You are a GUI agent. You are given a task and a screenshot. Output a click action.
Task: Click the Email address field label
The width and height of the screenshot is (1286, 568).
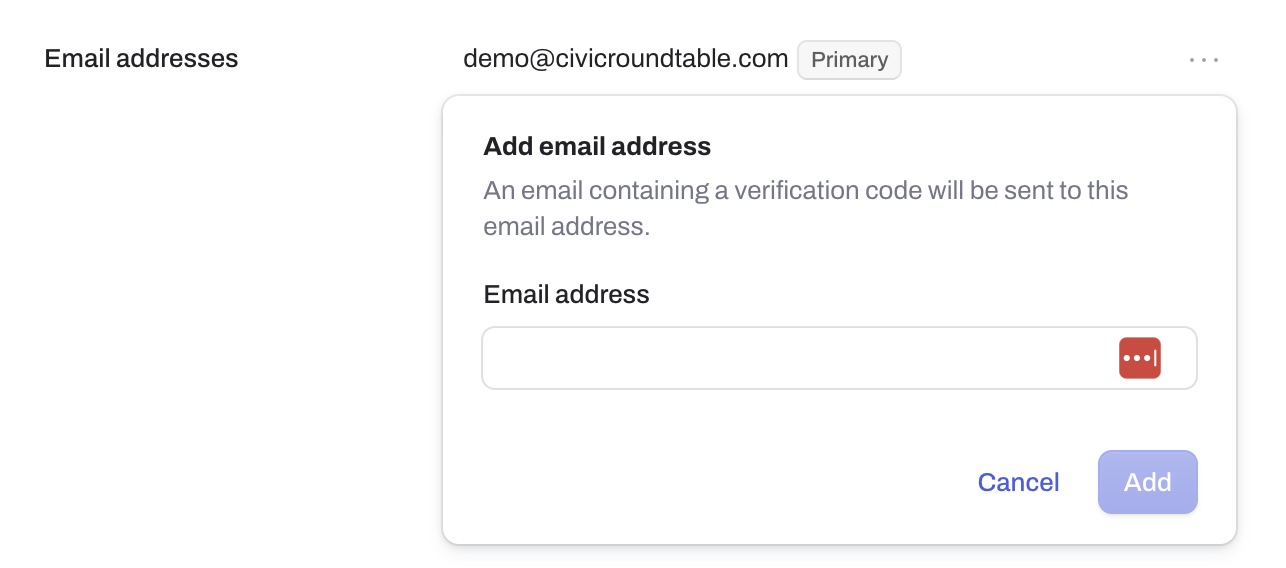click(566, 294)
